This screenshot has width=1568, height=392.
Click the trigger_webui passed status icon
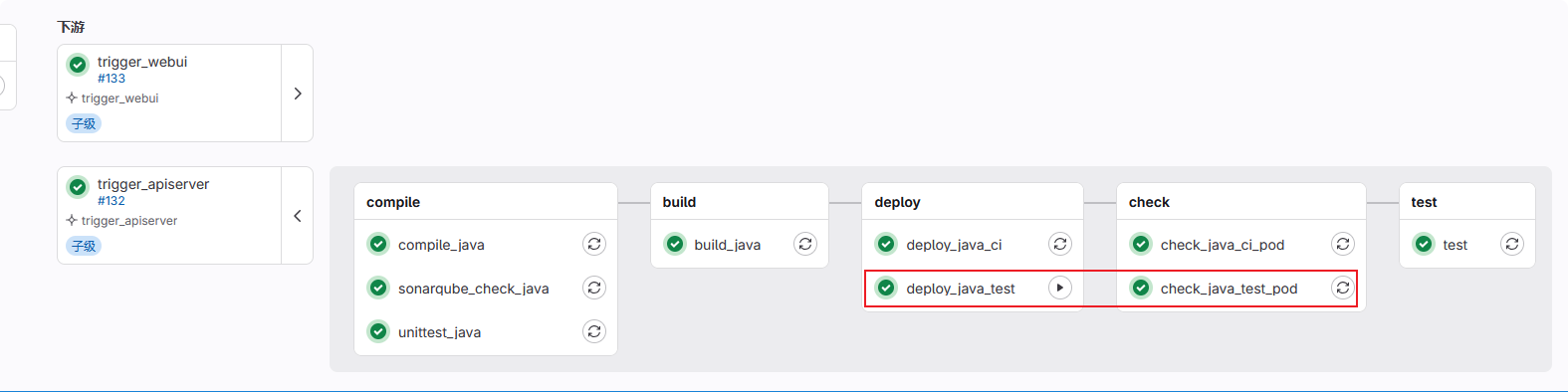[x=78, y=65]
